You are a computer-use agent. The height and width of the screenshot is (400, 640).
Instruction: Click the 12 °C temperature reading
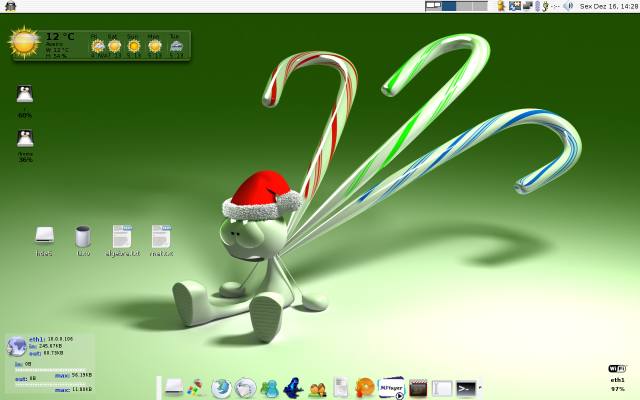[60, 36]
